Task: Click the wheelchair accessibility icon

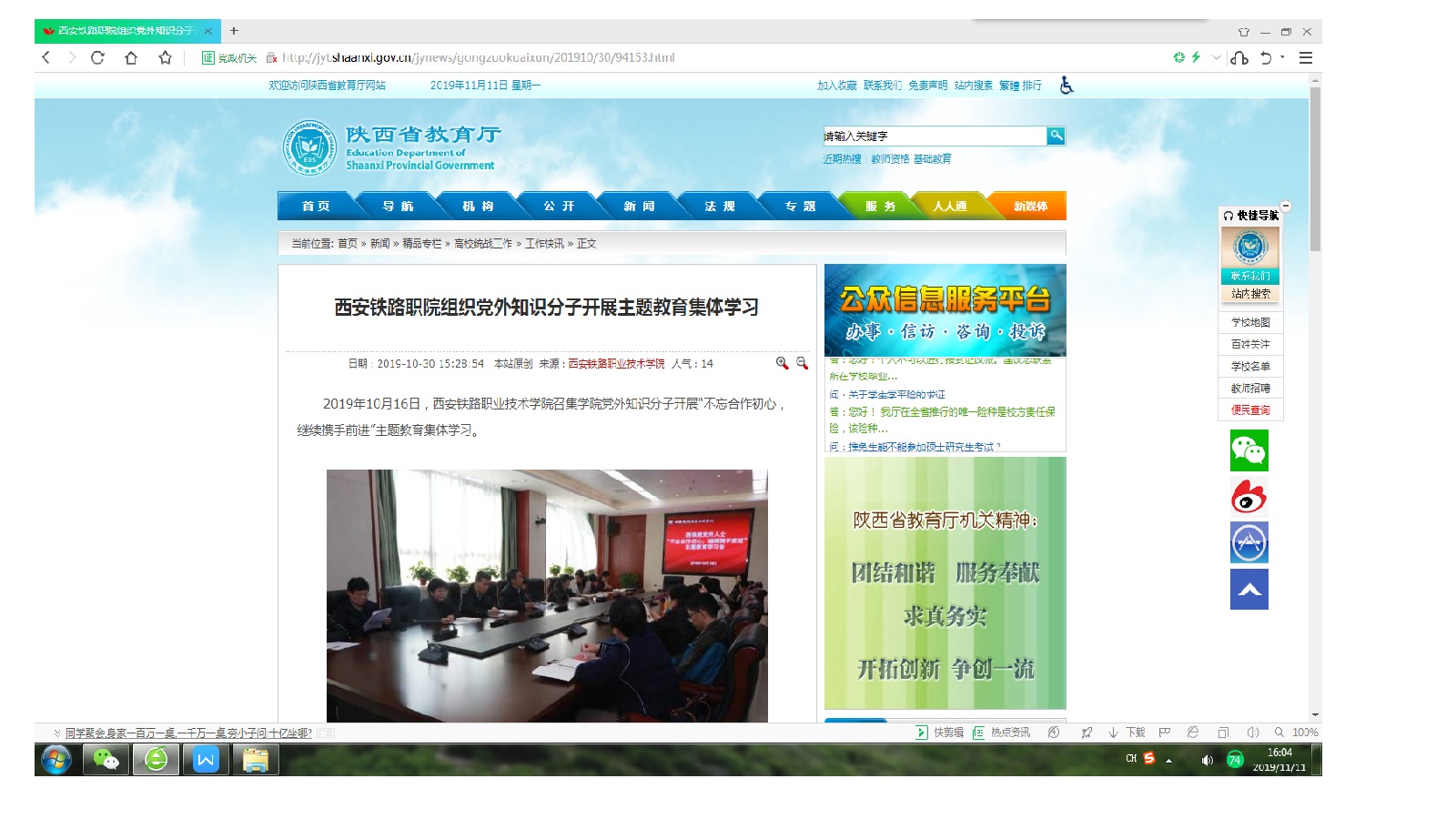Action: coord(1067,86)
